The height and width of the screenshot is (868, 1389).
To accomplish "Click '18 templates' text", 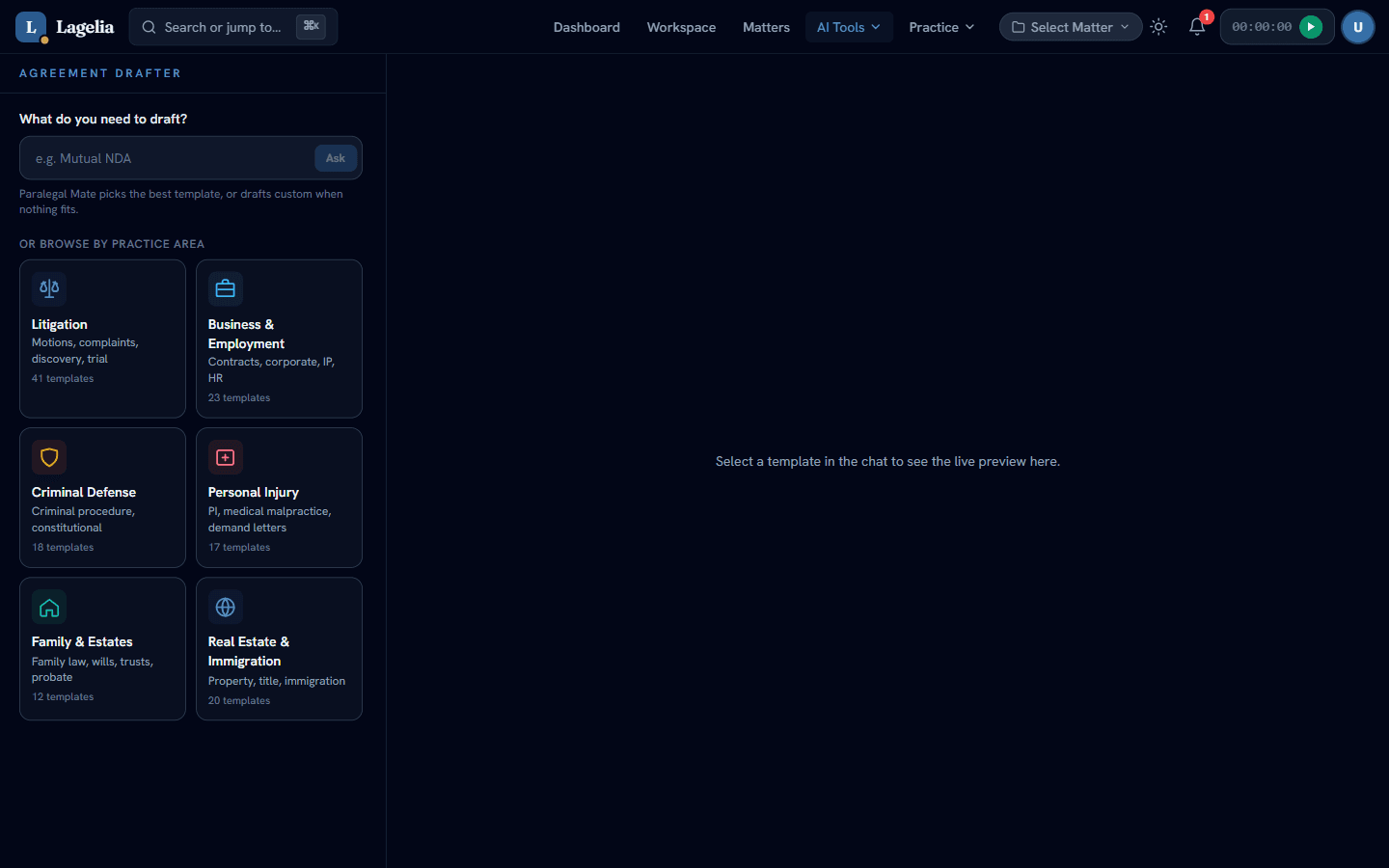I will 63,548.
